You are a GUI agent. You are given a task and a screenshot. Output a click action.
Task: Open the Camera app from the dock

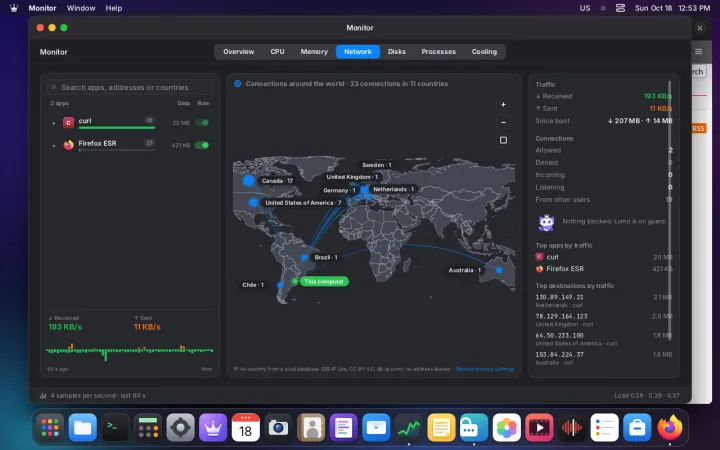278,428
